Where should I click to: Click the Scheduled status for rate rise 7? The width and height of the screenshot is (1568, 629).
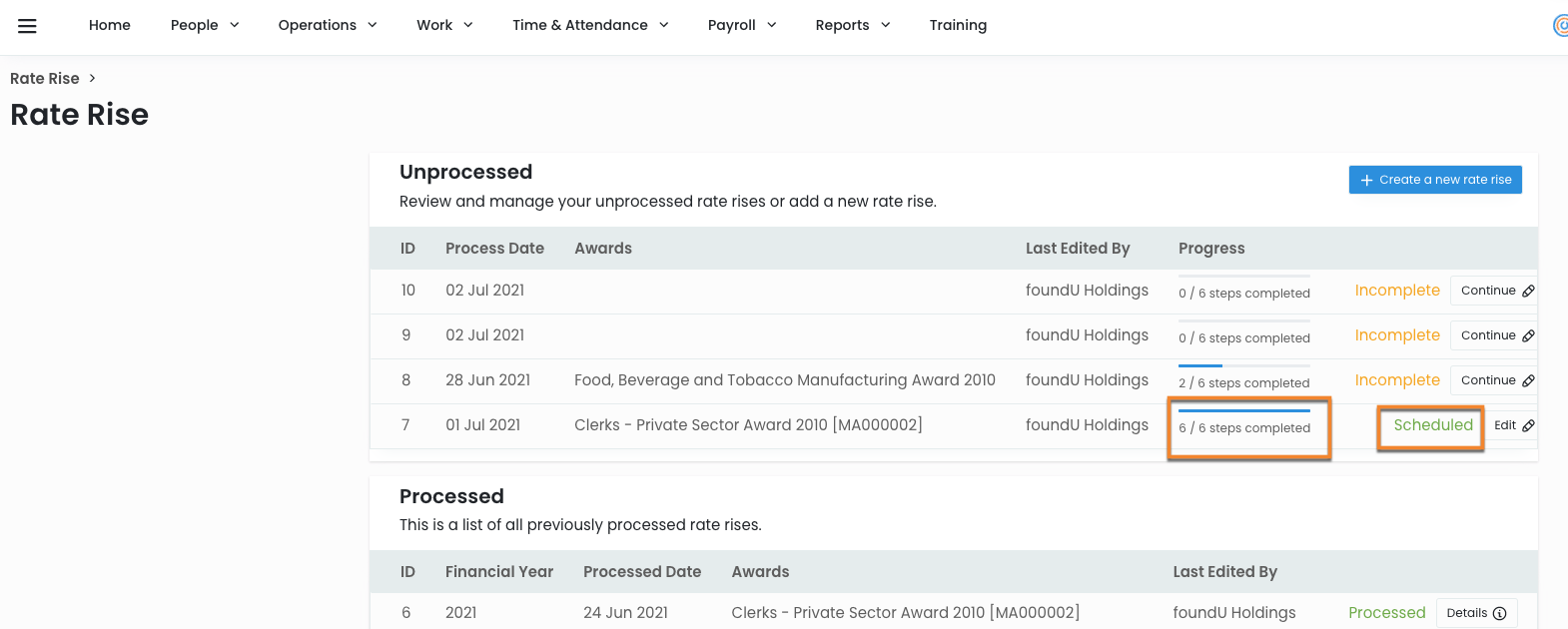pos(1432,425)
